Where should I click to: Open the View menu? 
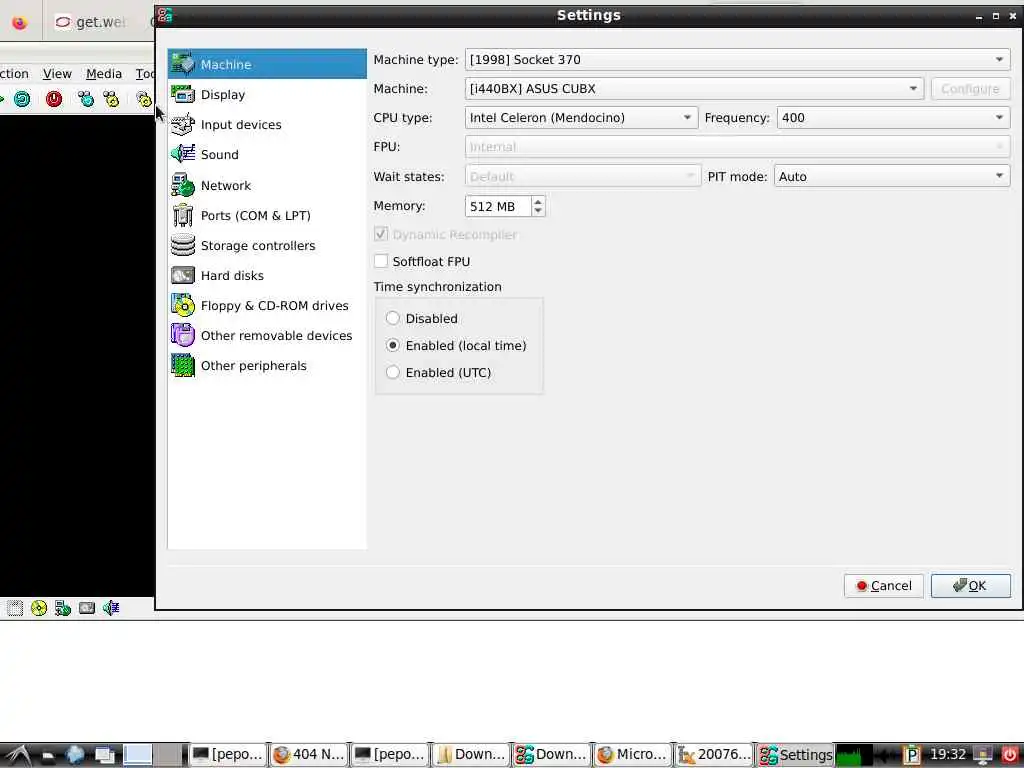point(57,74)
